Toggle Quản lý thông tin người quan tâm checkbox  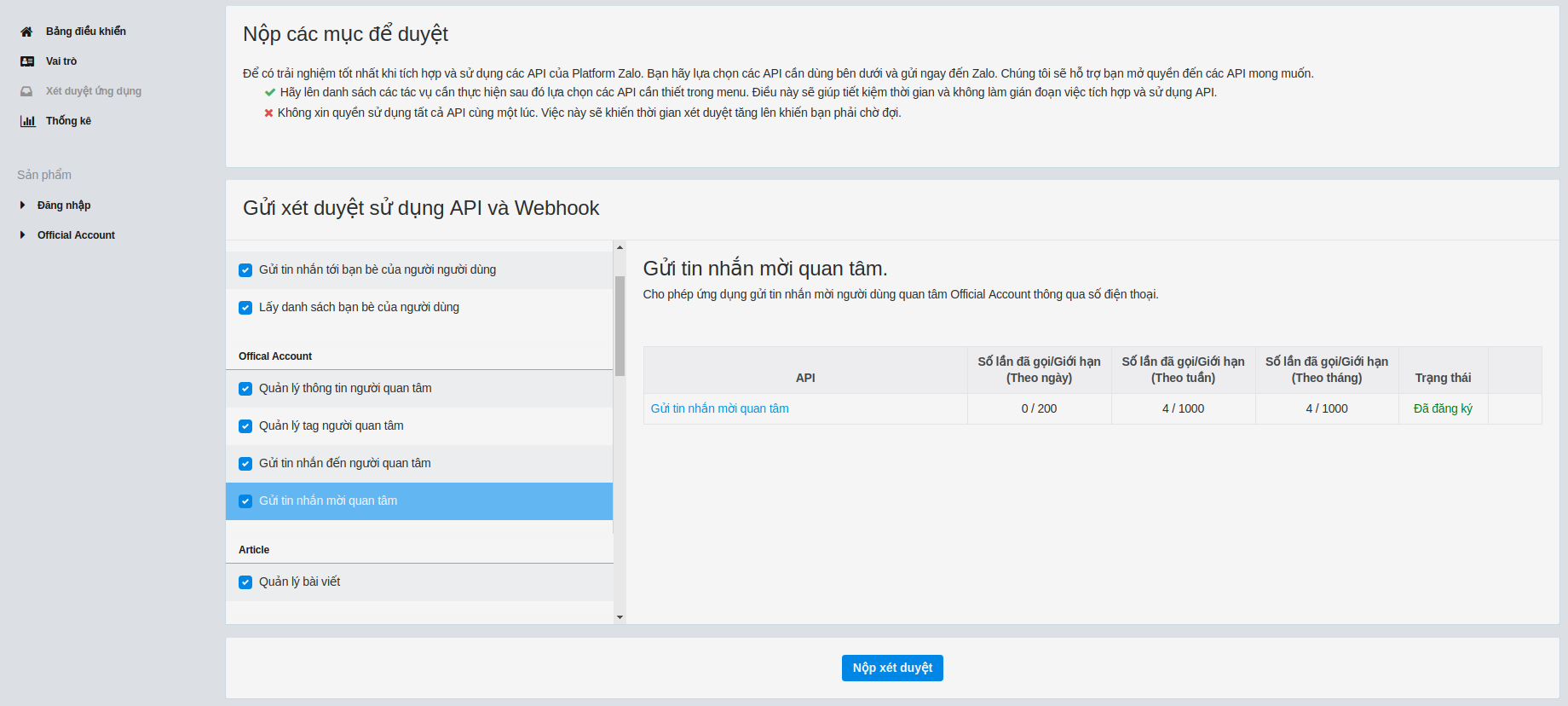coord(245,389)
